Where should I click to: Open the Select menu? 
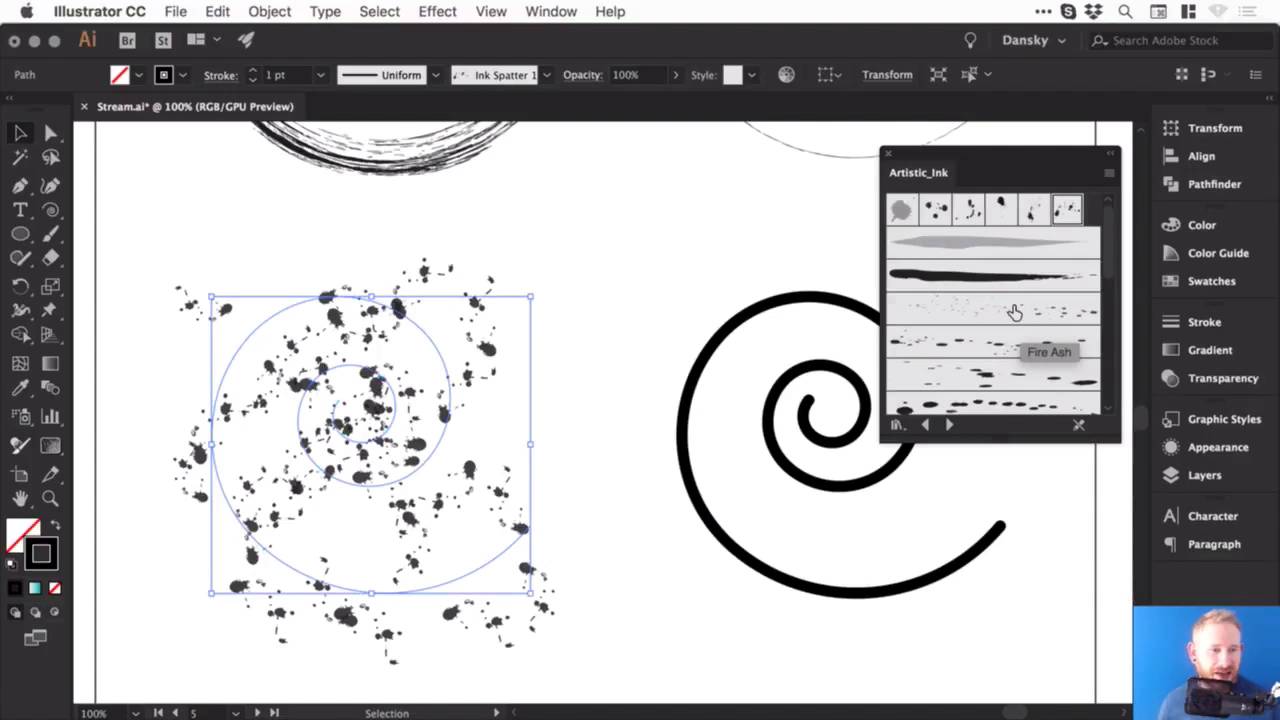coord(379,11)
